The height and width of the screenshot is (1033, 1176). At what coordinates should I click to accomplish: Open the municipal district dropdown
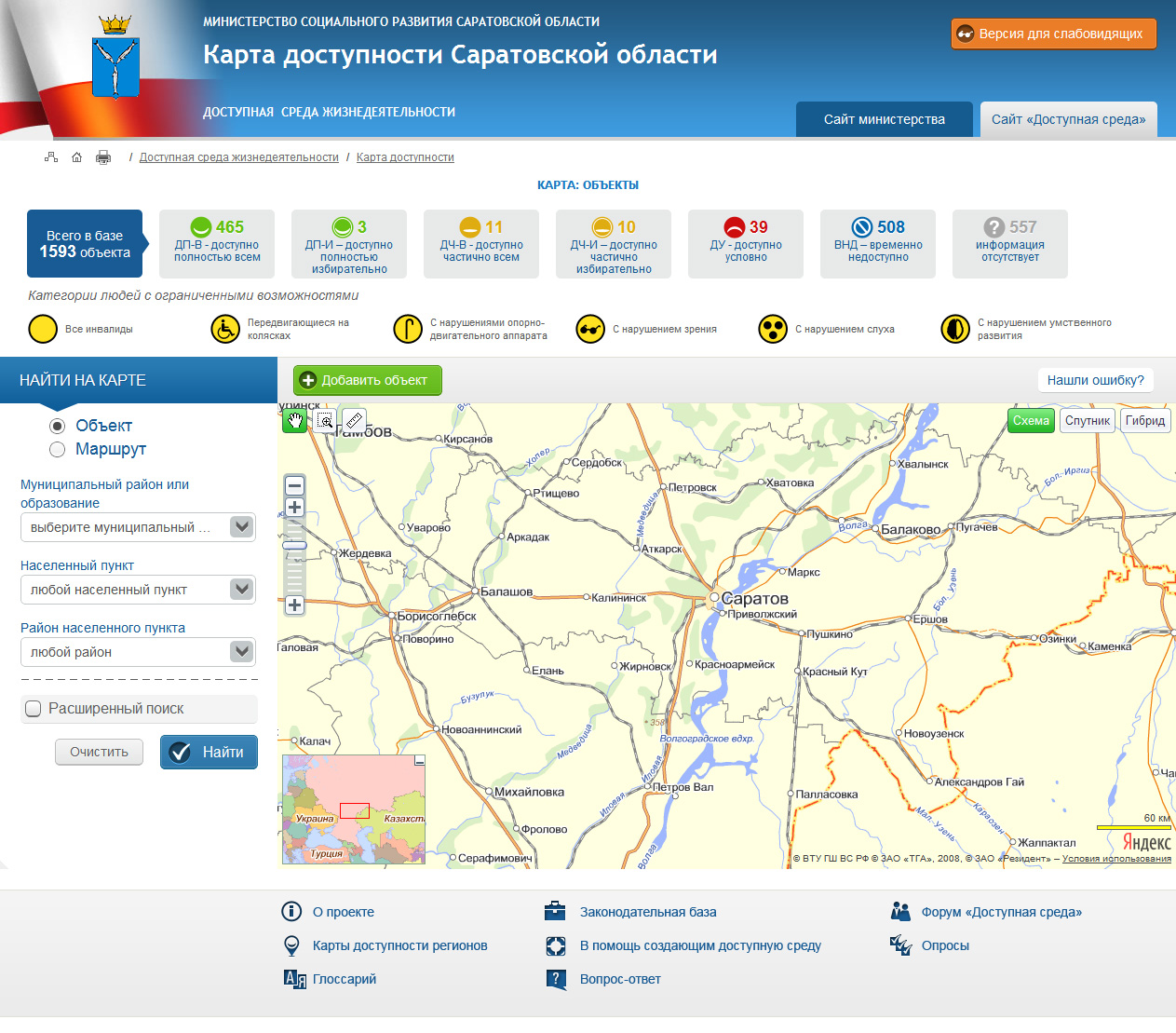[x=241, y=527]
